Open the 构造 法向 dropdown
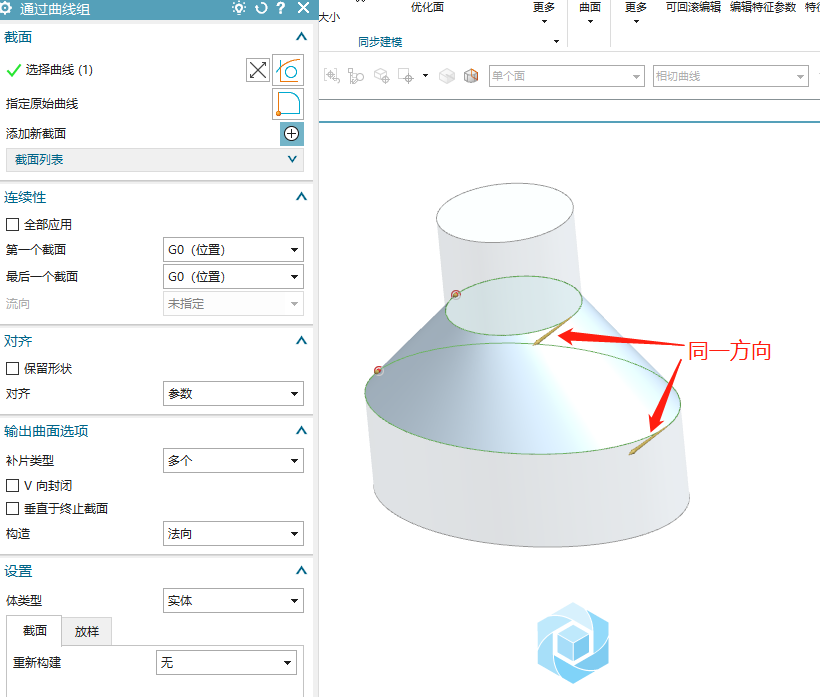Screen dimensions: 820x697 click(x=233, y=534)
